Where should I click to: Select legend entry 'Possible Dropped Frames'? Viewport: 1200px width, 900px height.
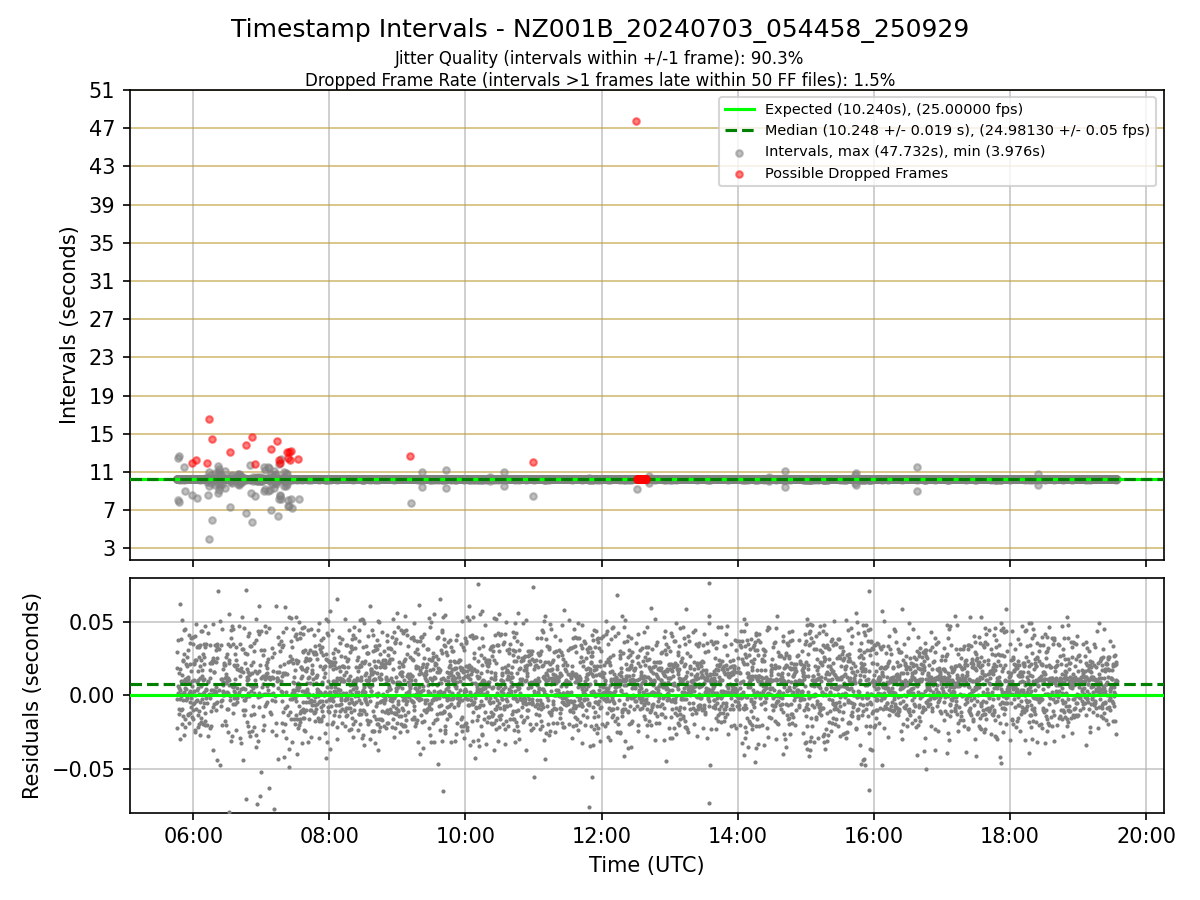(856, 173)
